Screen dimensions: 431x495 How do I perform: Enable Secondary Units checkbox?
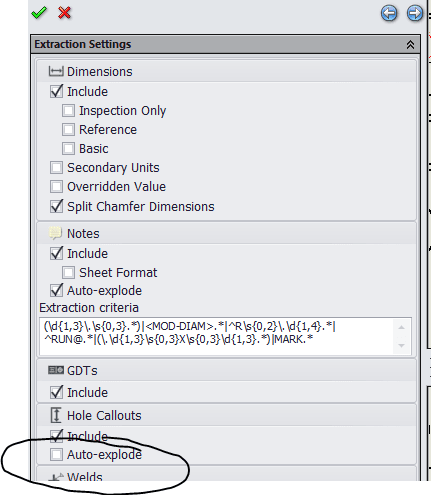pos(56,167)
